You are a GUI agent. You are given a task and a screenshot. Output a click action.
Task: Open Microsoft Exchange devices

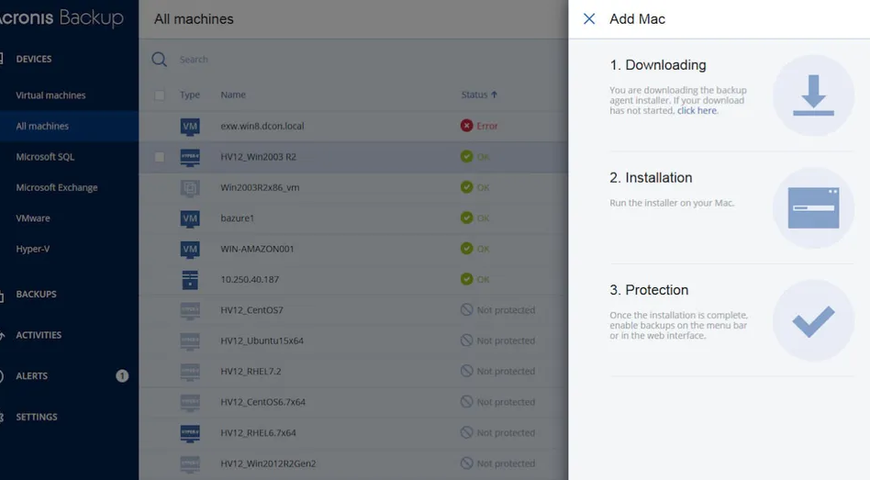(x=57, y=188)
